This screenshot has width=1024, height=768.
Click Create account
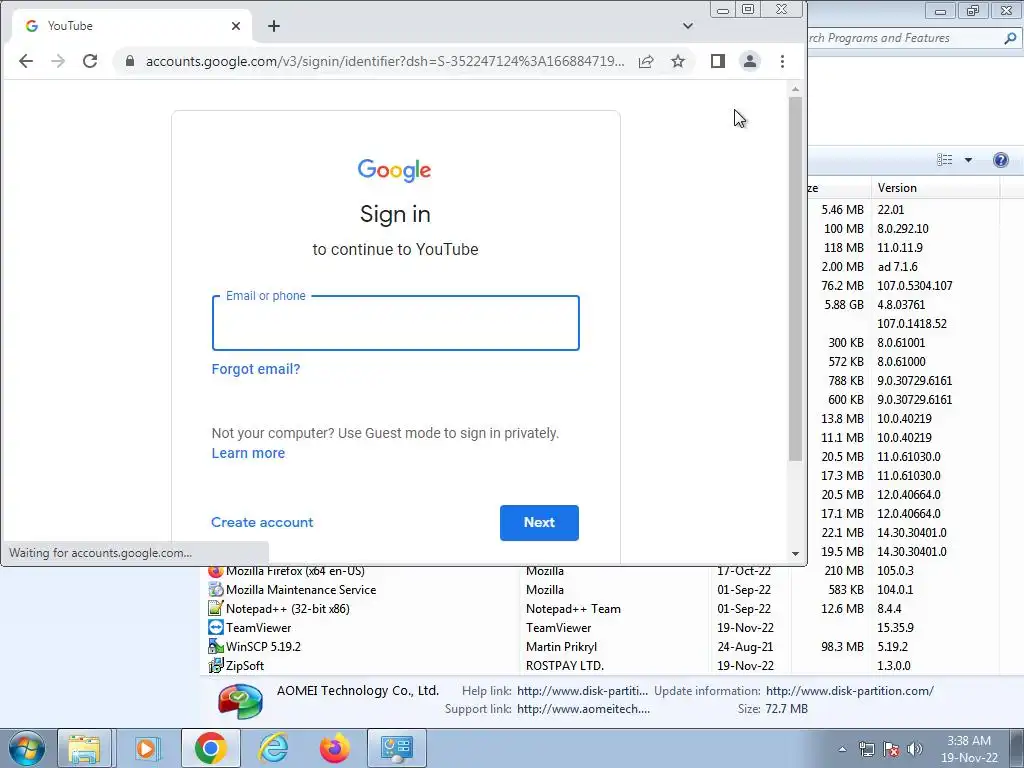click(262, 522)
